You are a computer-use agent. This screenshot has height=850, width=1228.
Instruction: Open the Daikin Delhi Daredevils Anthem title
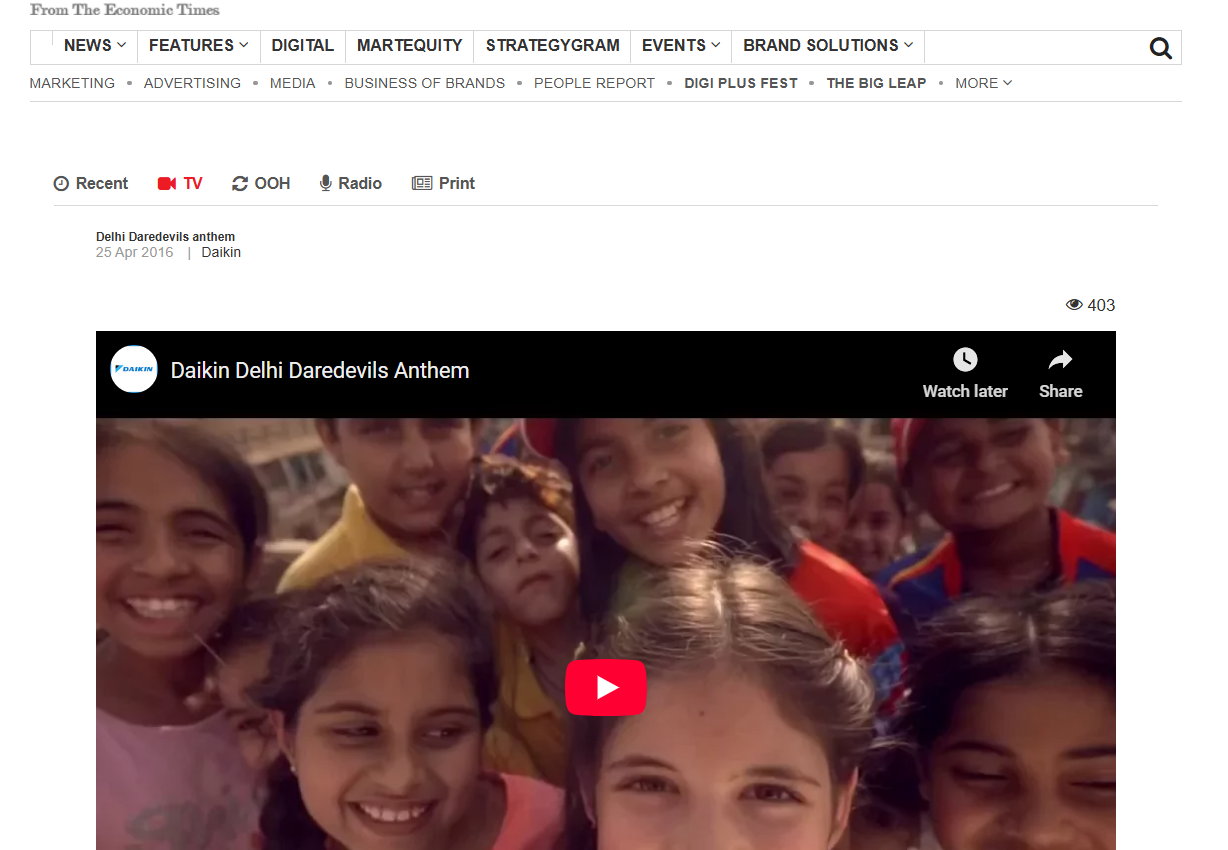tap(320, 371)
